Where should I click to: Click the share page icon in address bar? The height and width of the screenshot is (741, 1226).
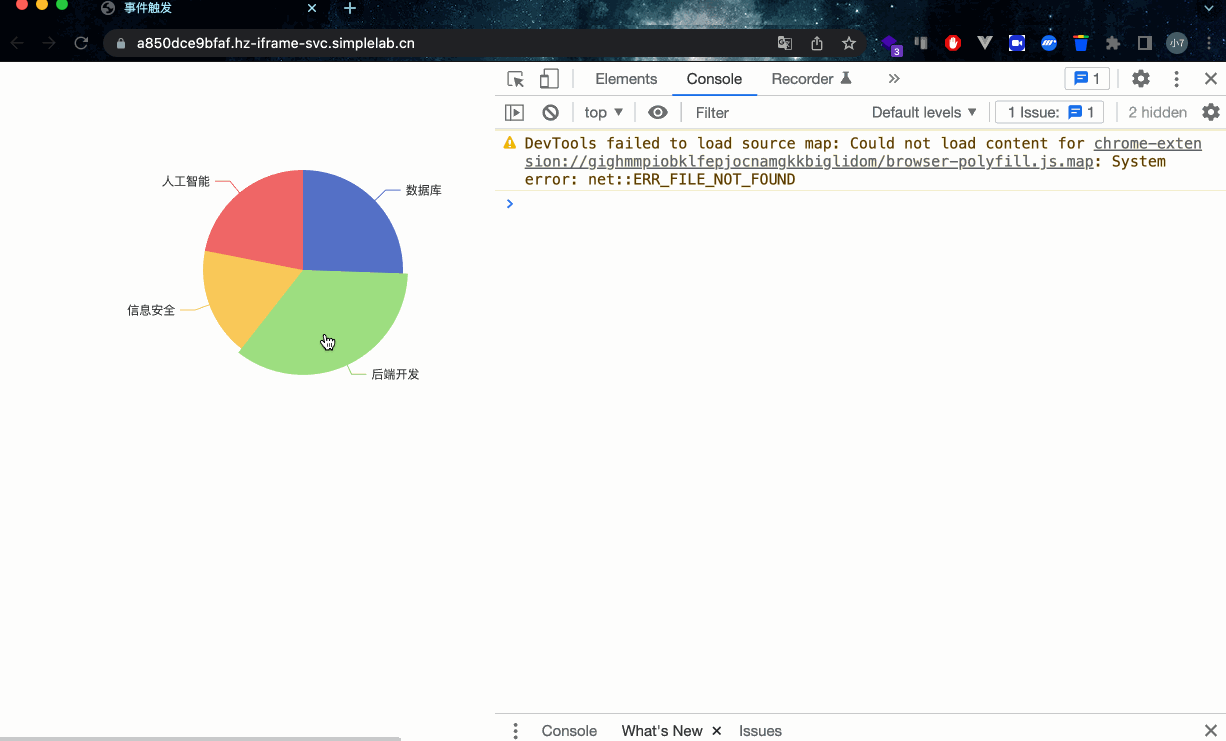tap(817, 43)
